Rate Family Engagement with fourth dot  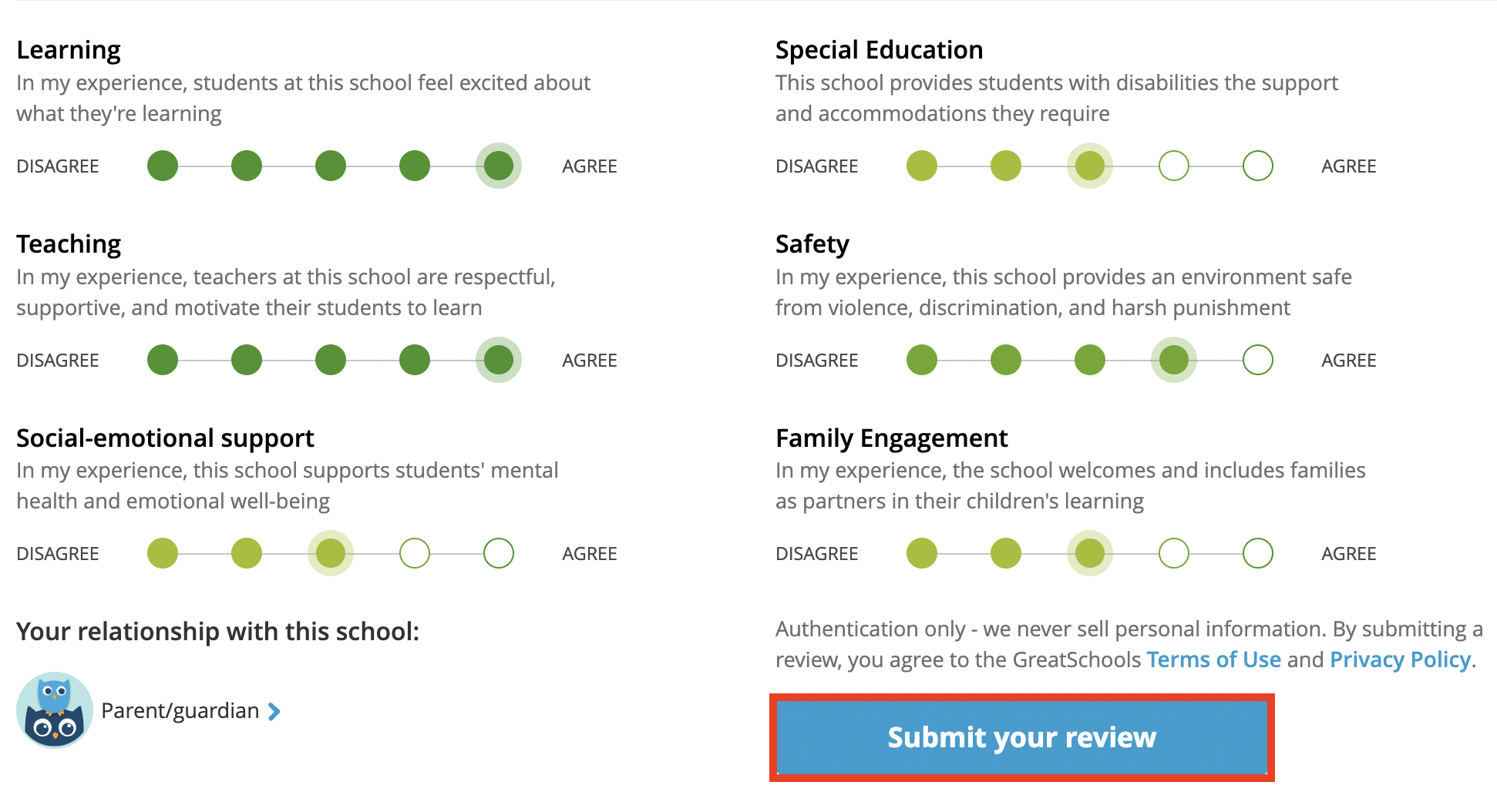tap(1174, 553)
